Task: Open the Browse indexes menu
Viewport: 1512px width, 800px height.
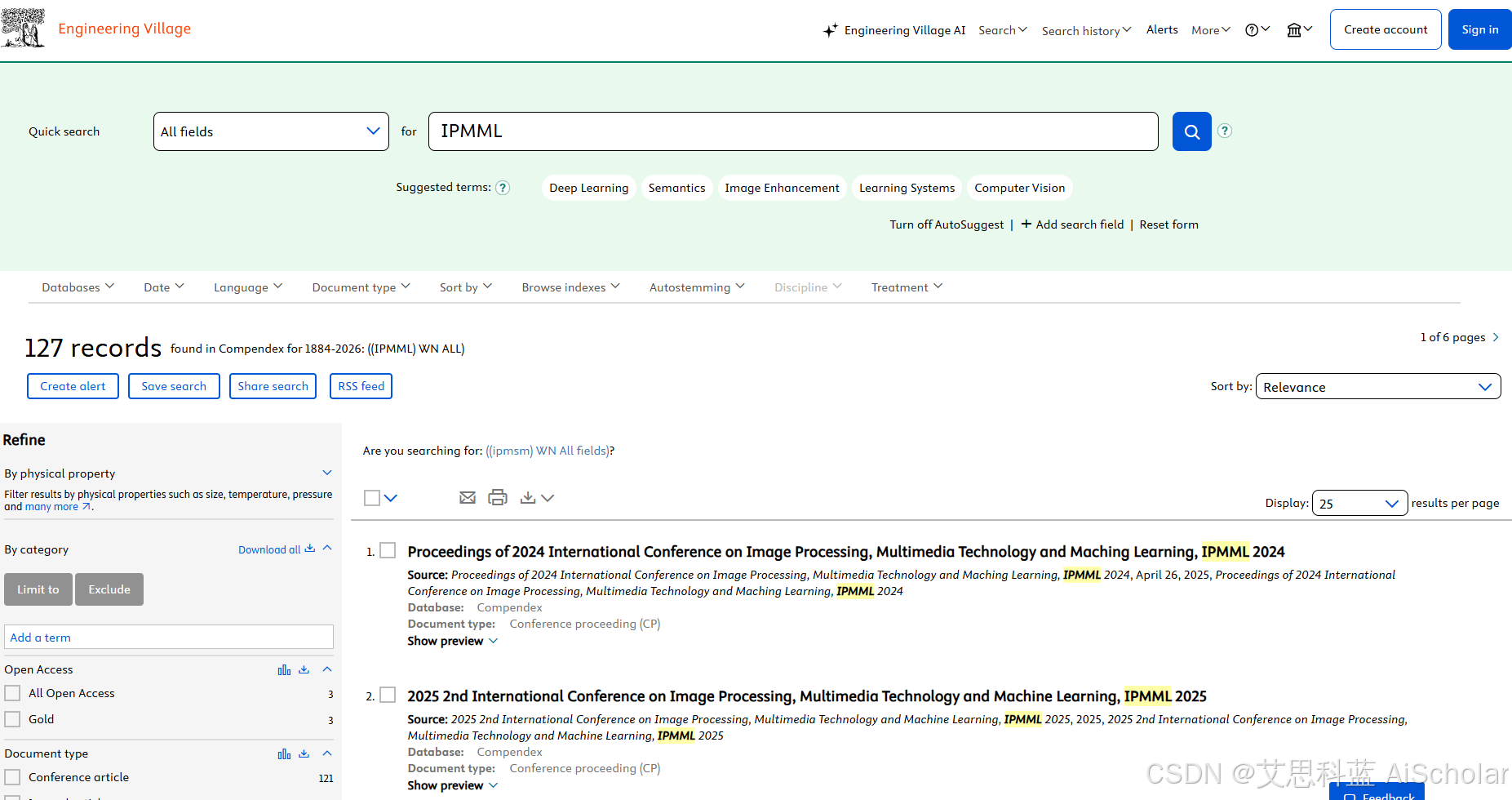Action: point(571,287)
